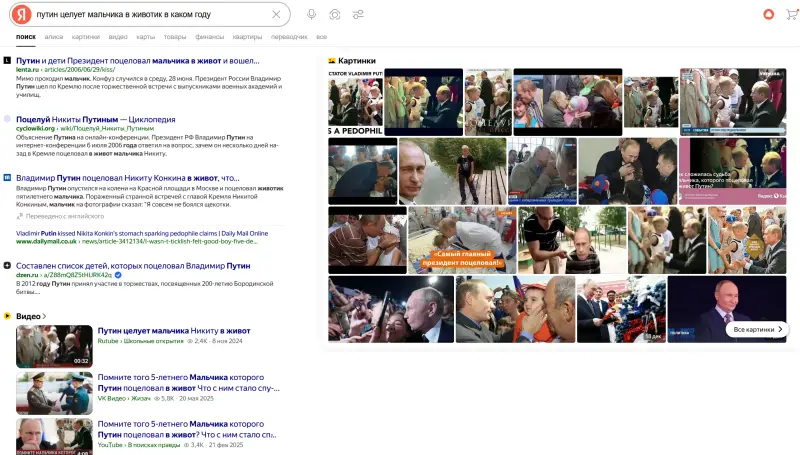Switch to the 'видео' tab
The width and height of the screenshot is (800, 455).
pos(118,37)
